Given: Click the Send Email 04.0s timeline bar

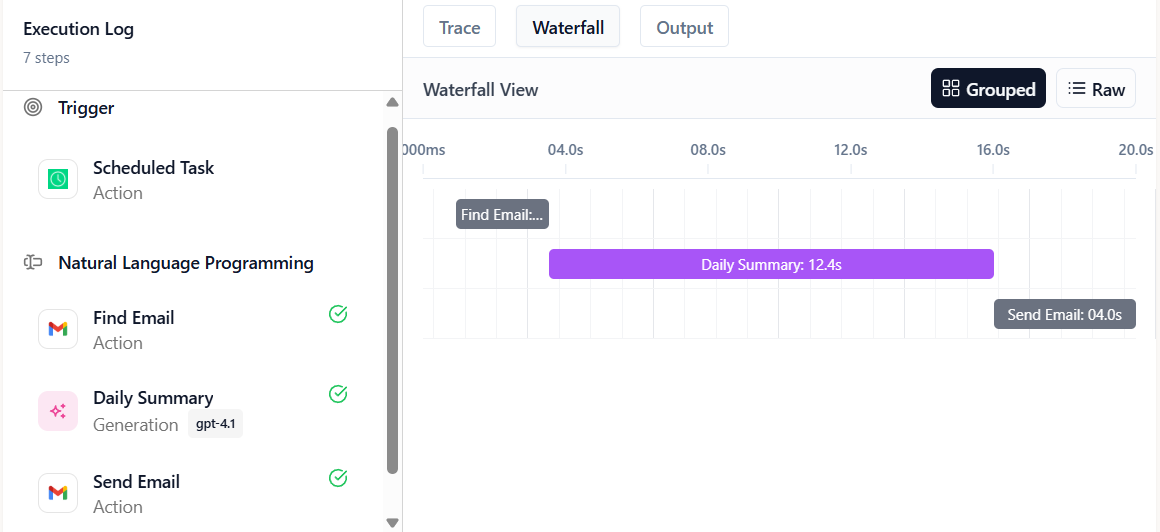Looking at the screenshot, I should [1064, 314].
